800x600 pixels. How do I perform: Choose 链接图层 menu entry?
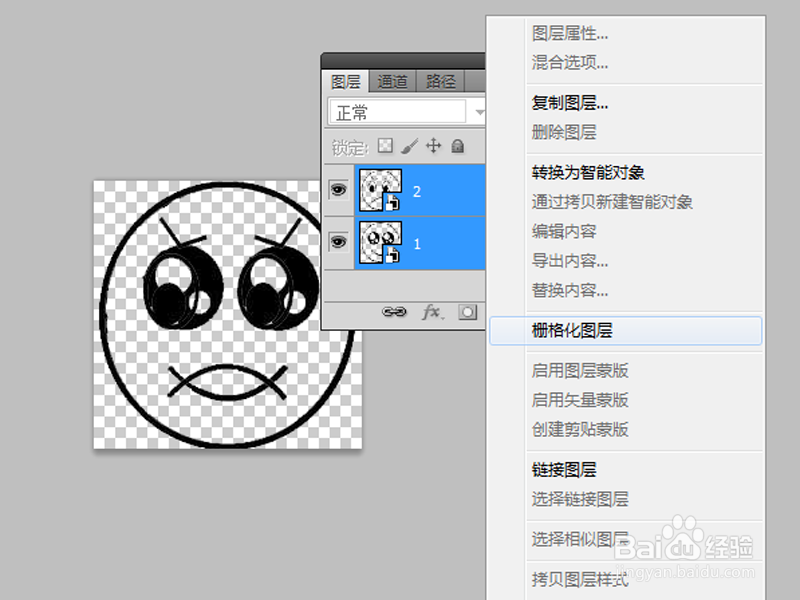click(564, 469)
